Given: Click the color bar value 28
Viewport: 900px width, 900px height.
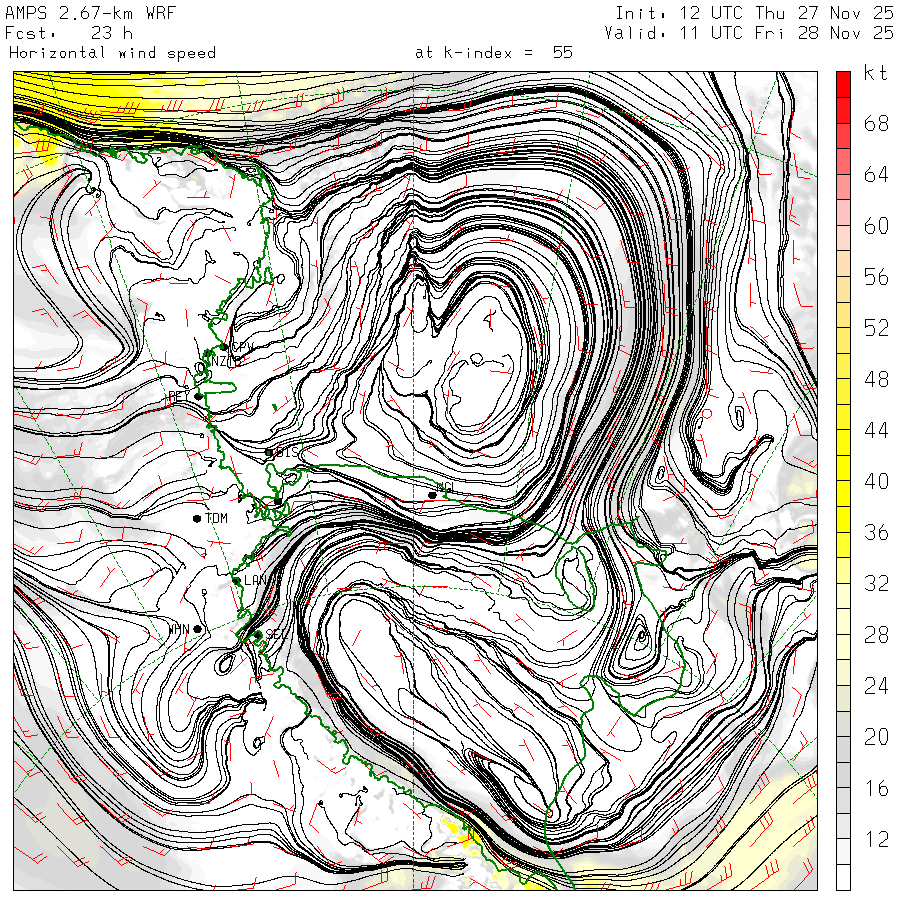Looking at the screenshot, I should click(876, 634).
